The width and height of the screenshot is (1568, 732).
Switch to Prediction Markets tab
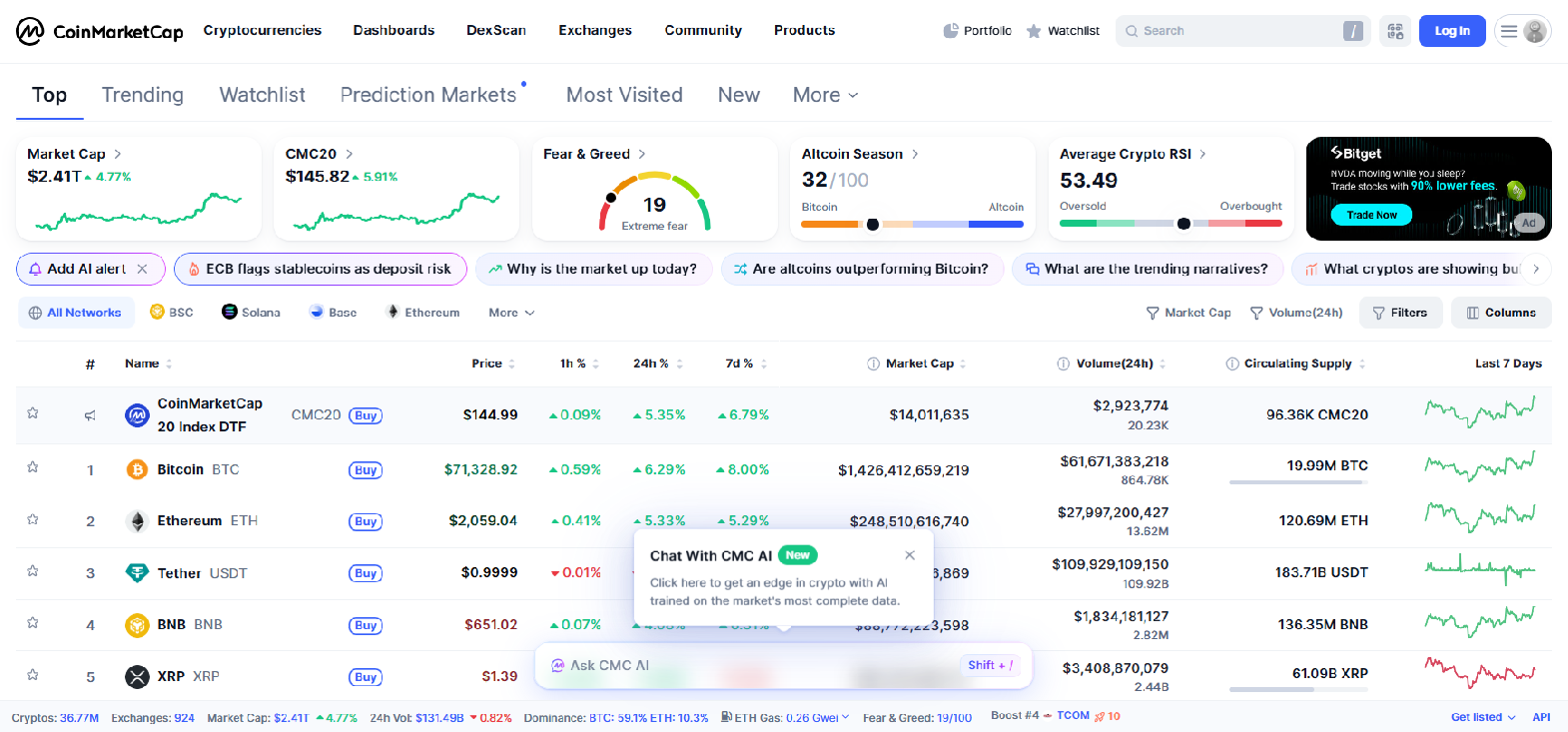(428, 95)
